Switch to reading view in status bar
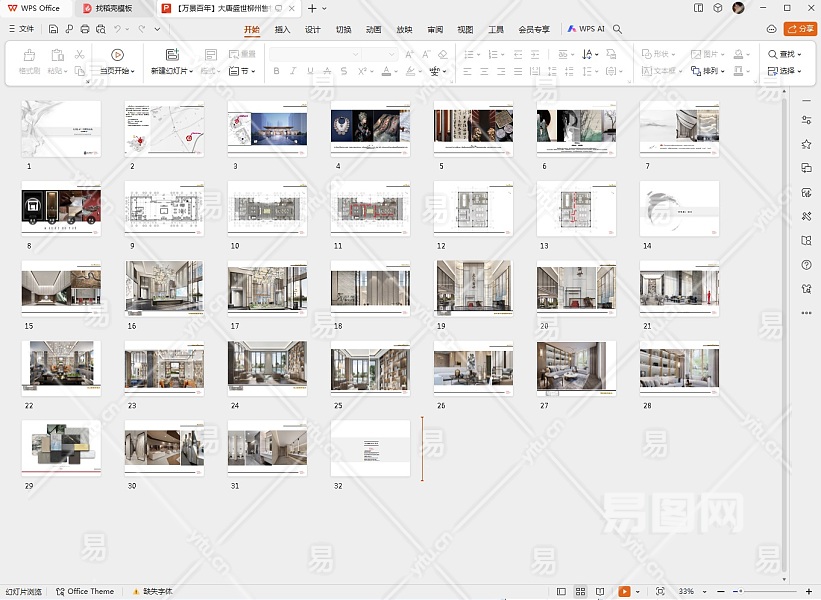The image size is (821, 600). (601, 591)
